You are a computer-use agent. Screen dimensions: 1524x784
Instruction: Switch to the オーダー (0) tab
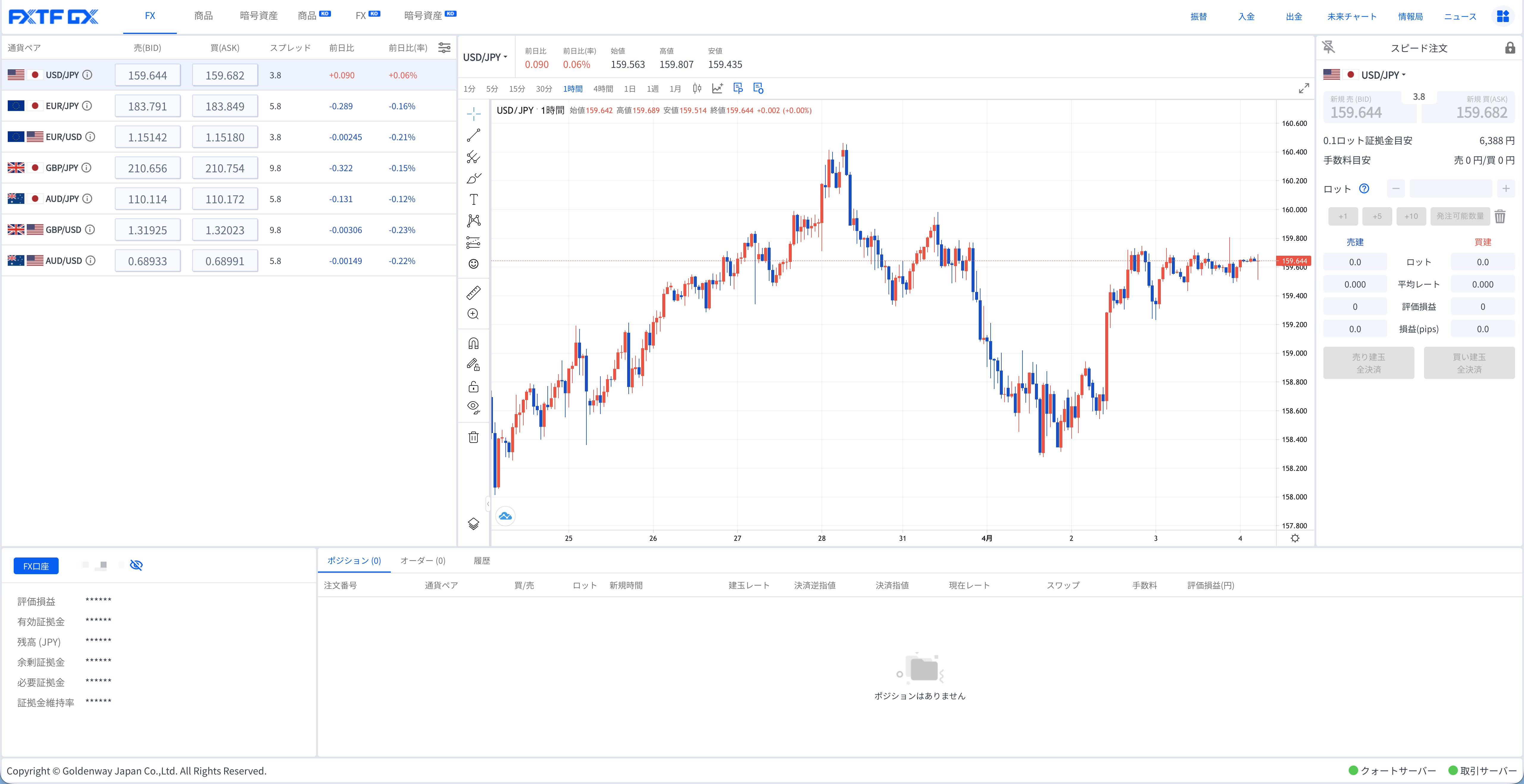(422, 560)
